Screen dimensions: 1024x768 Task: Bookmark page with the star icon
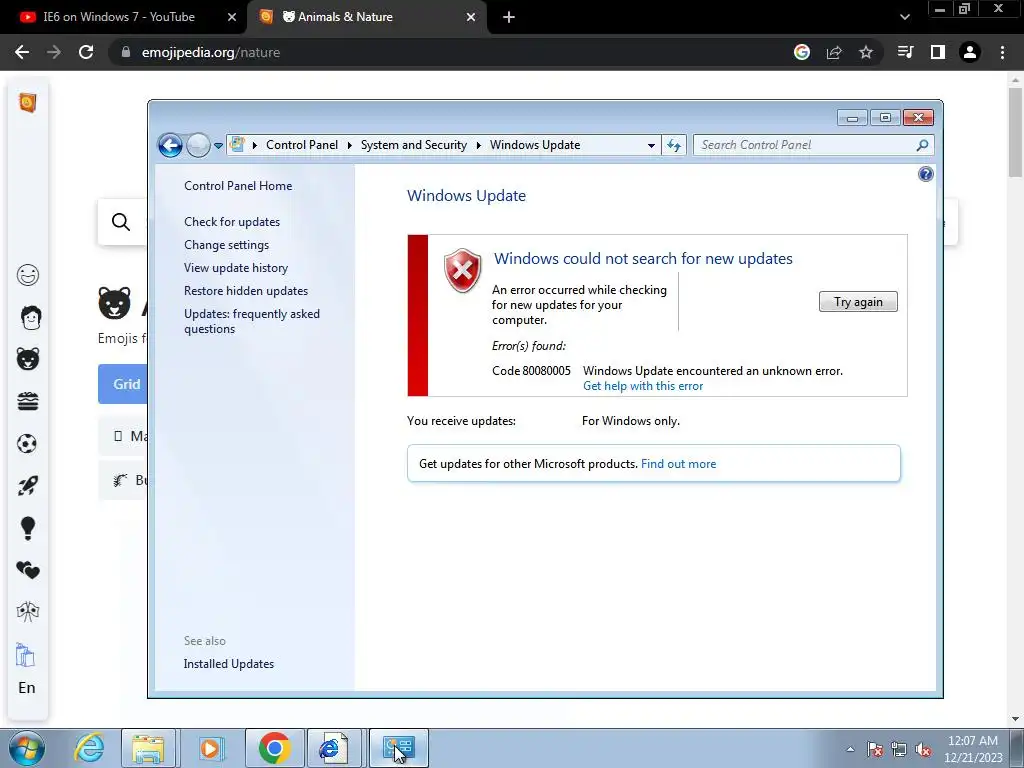pyautogui.click(x=866, y=52)
